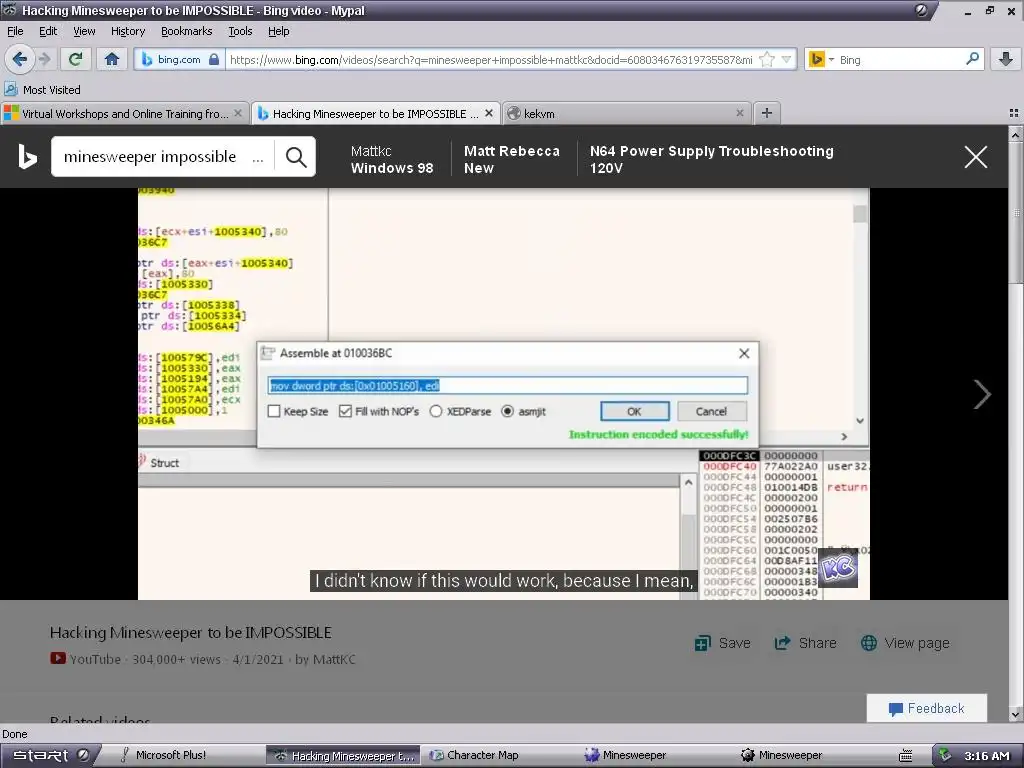Open the File menu
Image resolution: width=1024 pixels, height=768 pixels.
coord(15,31)
